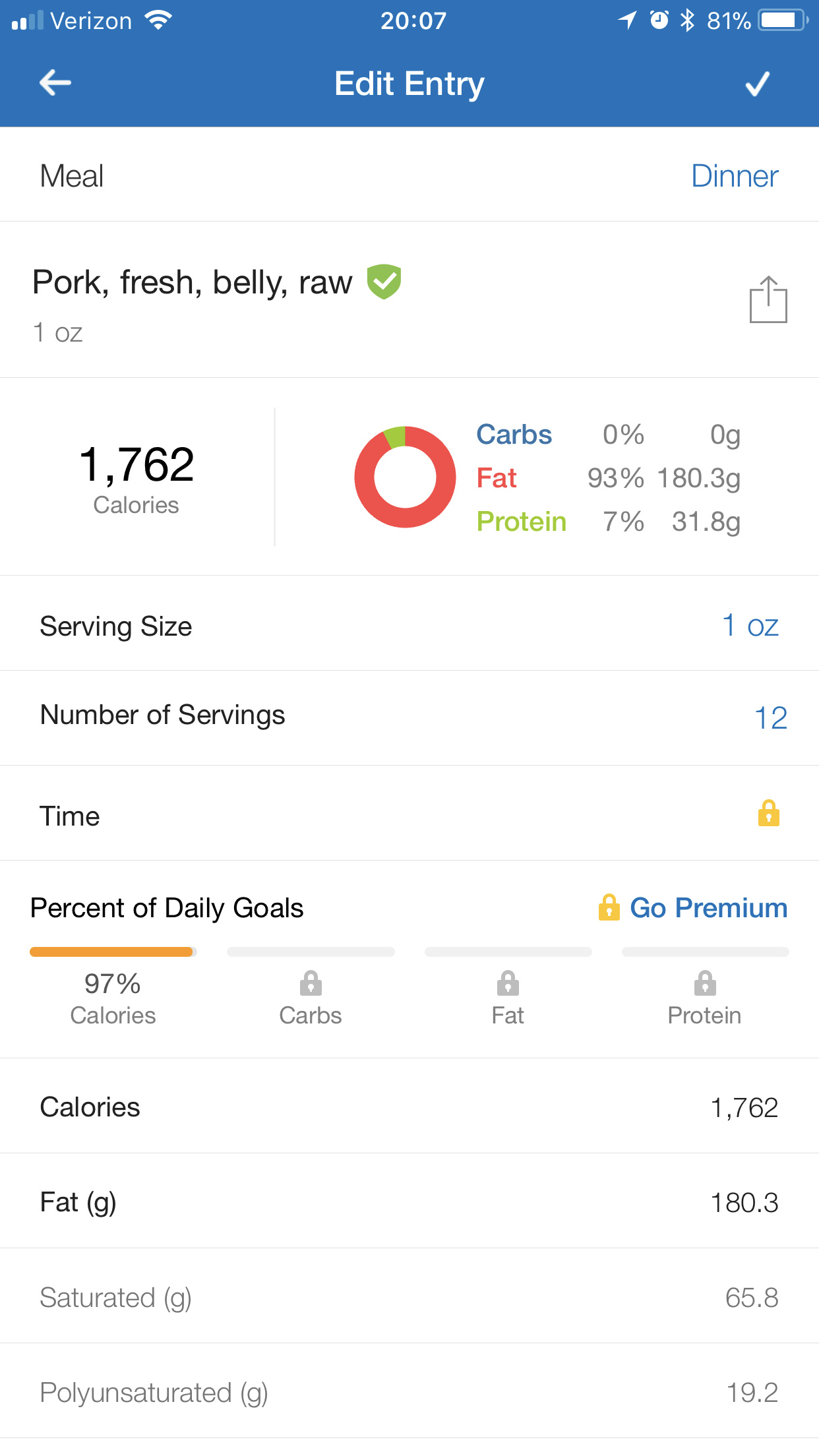Tap the yellow lock on Time row
Screen dimensions: 819x1456
click(768, 814)
